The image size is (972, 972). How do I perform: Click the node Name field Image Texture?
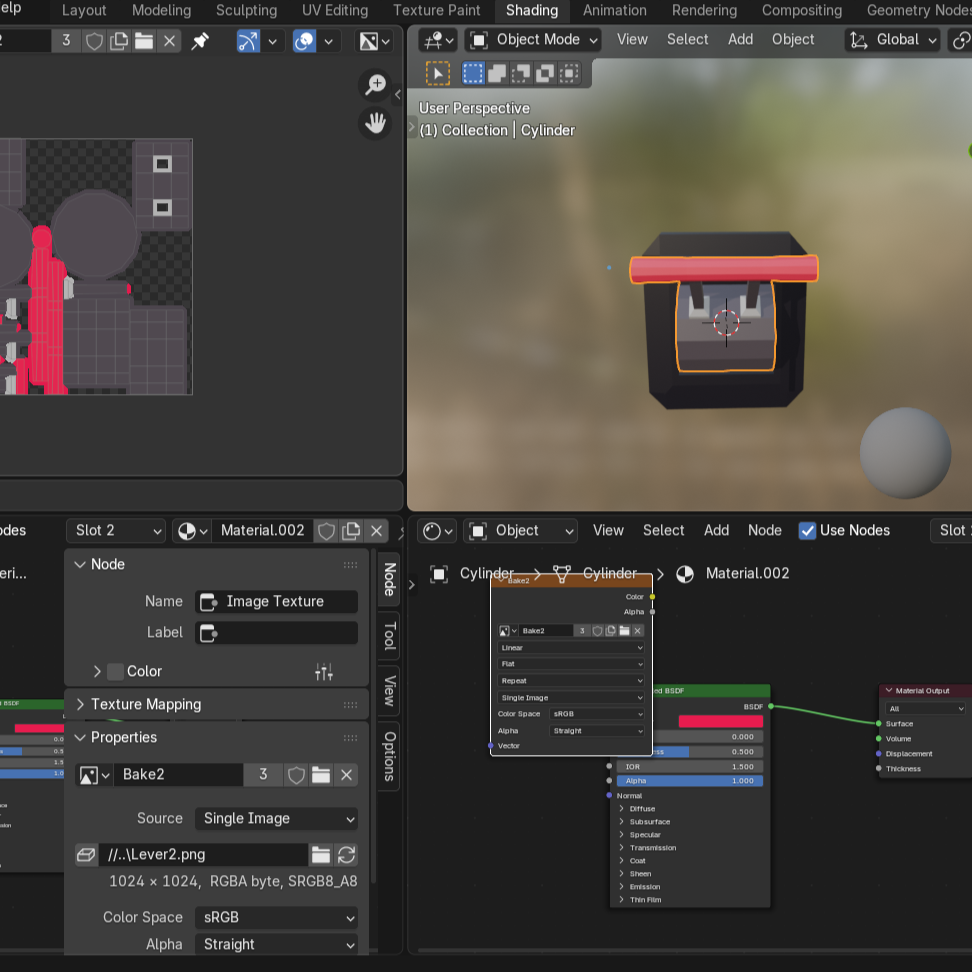point(276,602)
